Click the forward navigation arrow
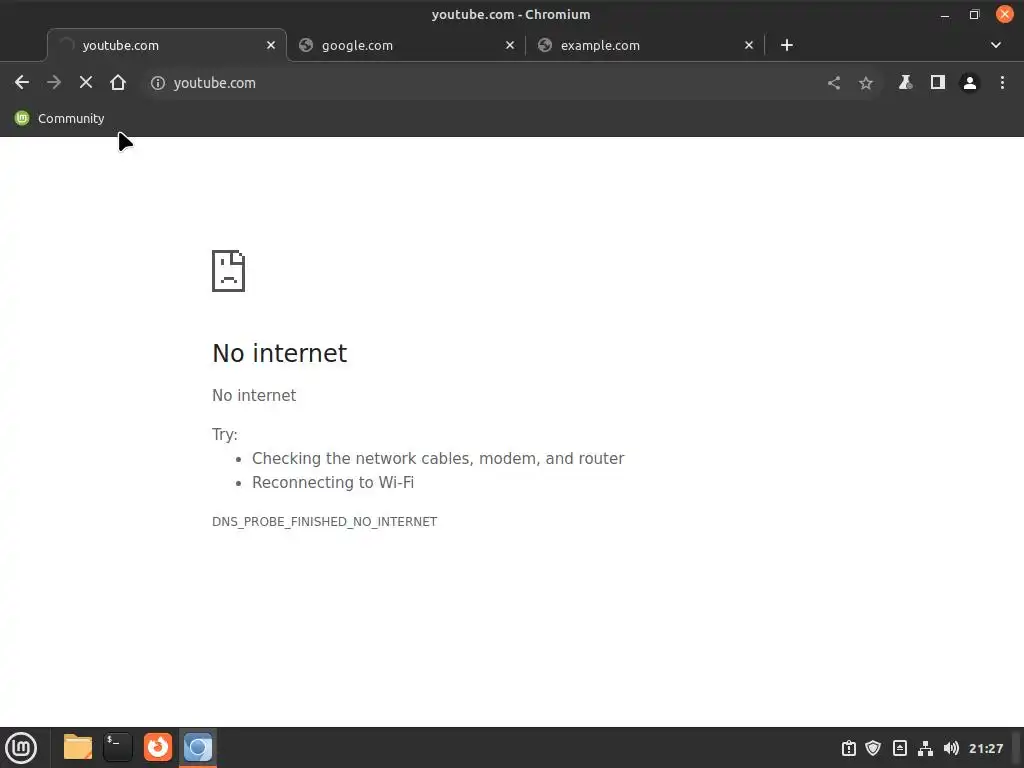The height and width of the screenshot is (768, 1024). (x=54, y=82)
